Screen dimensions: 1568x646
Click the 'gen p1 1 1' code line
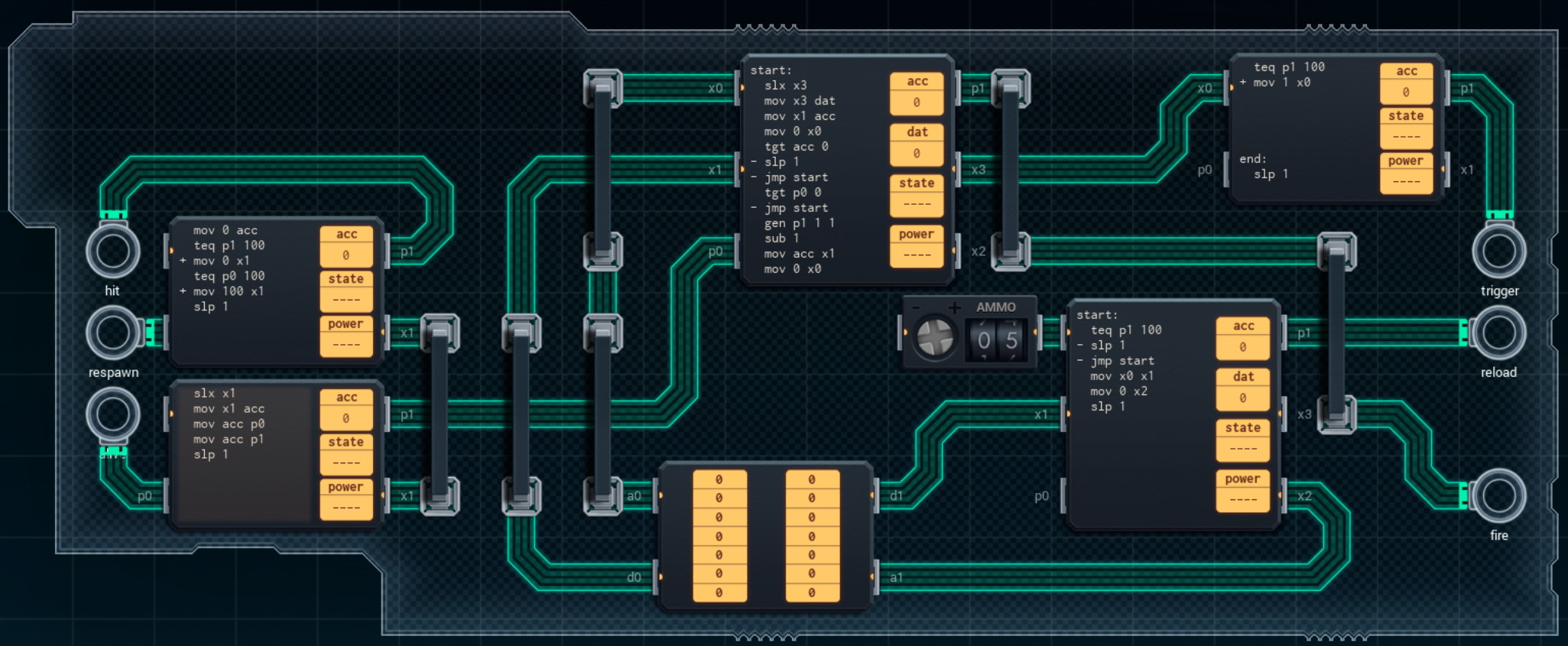(x=799, y=223)
